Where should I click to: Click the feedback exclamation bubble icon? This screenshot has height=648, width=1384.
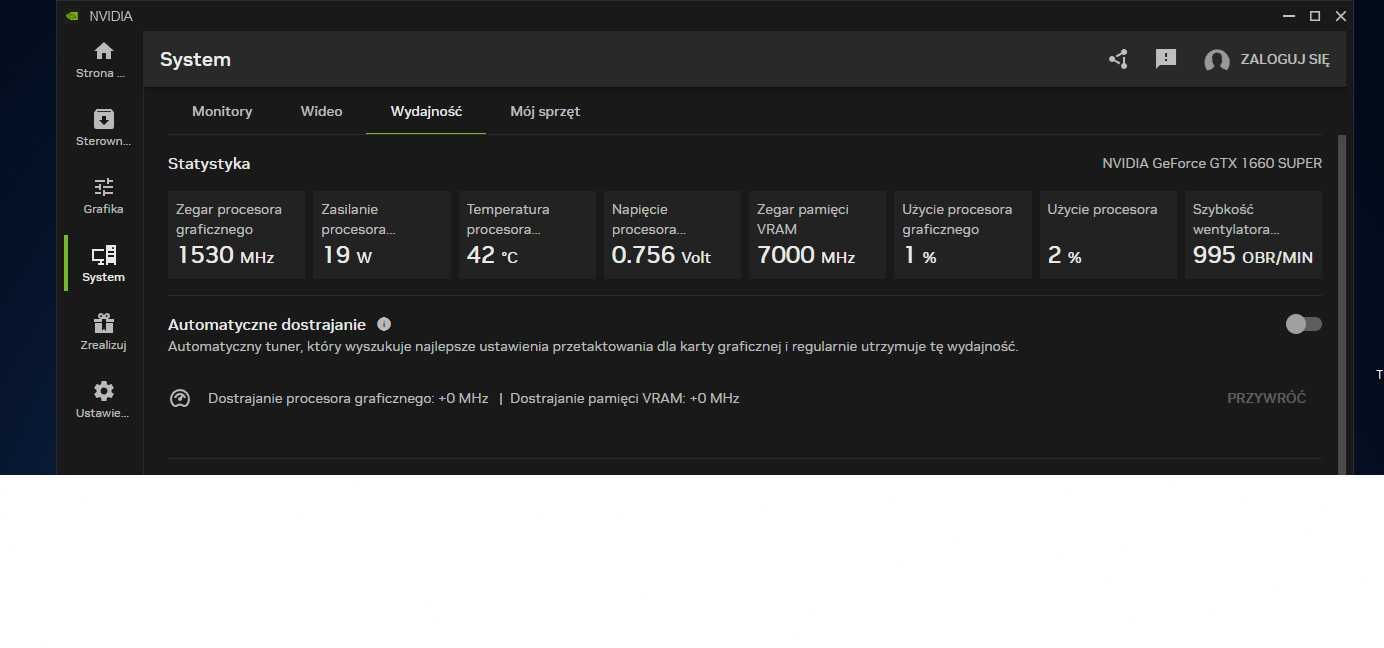pos(1166,59)
